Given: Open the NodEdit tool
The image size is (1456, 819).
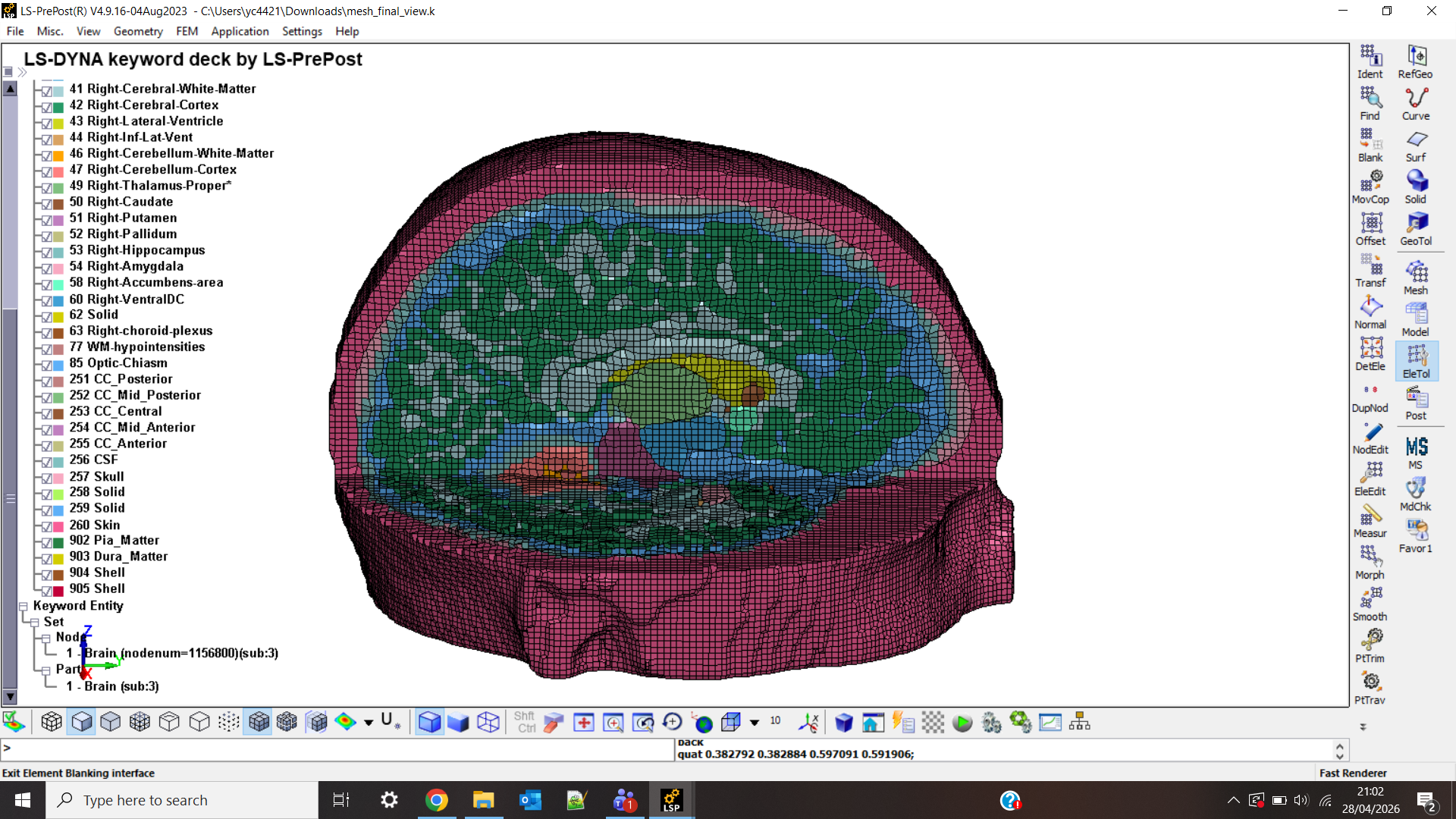Looking at the screenshot, I should (1370, 437).
